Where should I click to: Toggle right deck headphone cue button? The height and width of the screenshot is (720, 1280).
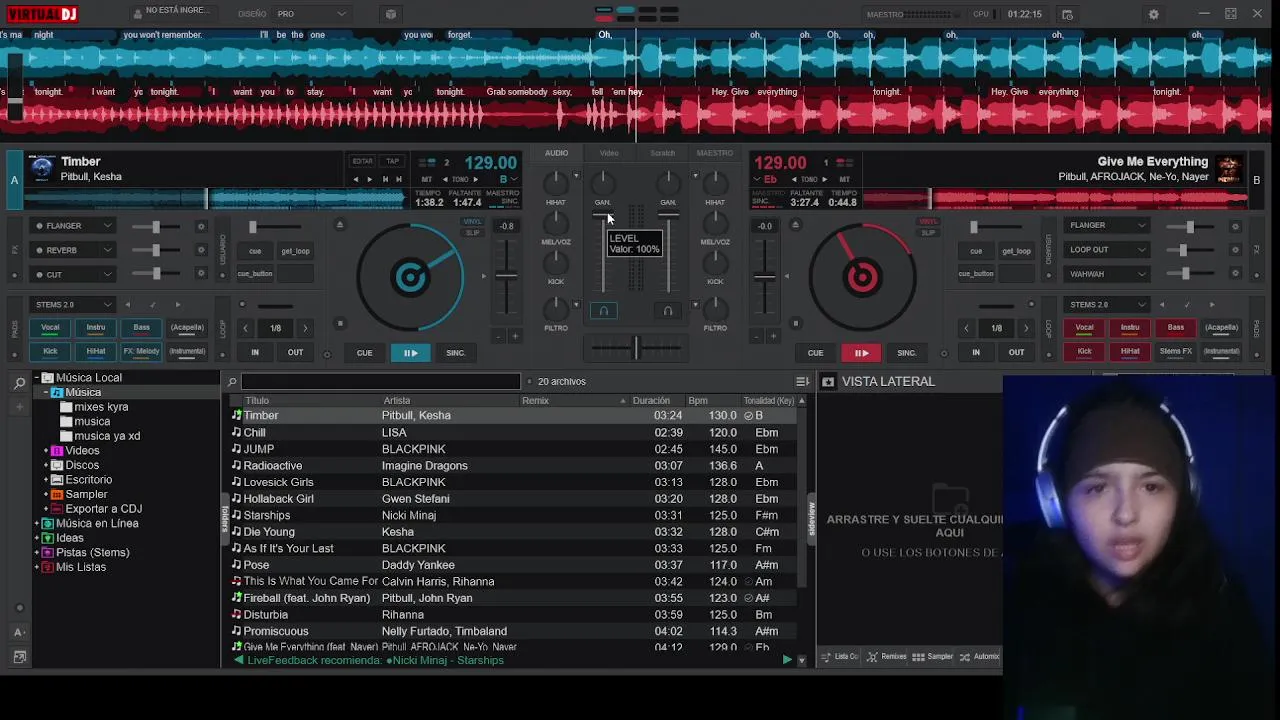[x=668, y=311]
